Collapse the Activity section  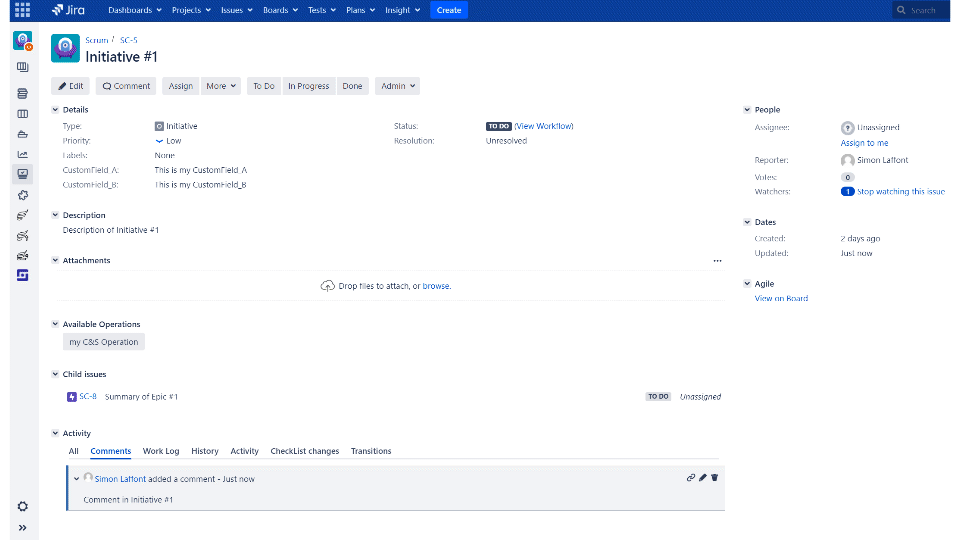click(x=55, y=433)
